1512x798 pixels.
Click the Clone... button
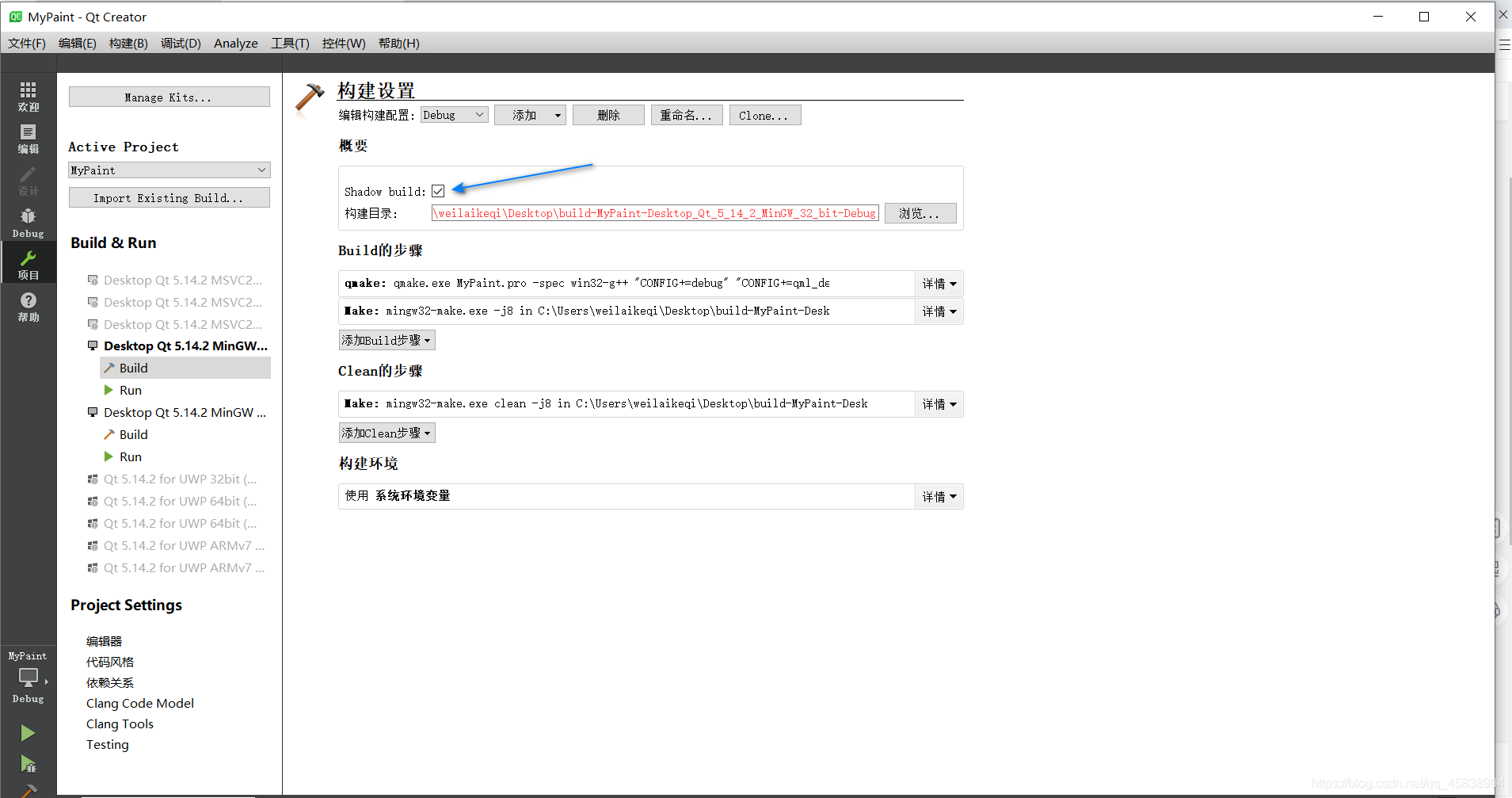click(x=765, y=115)
